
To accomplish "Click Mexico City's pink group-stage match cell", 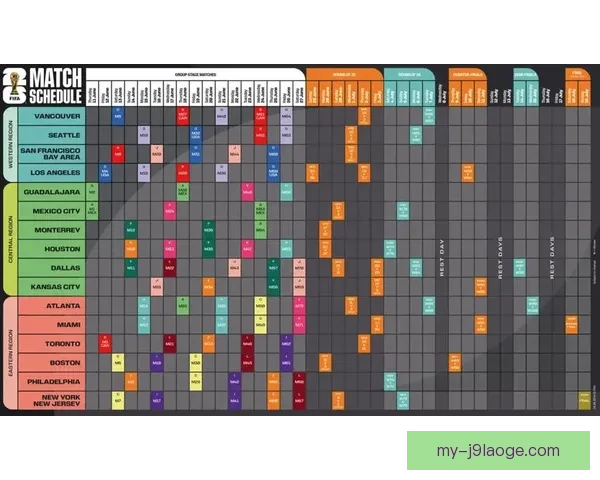I will (x=170, y=211).
